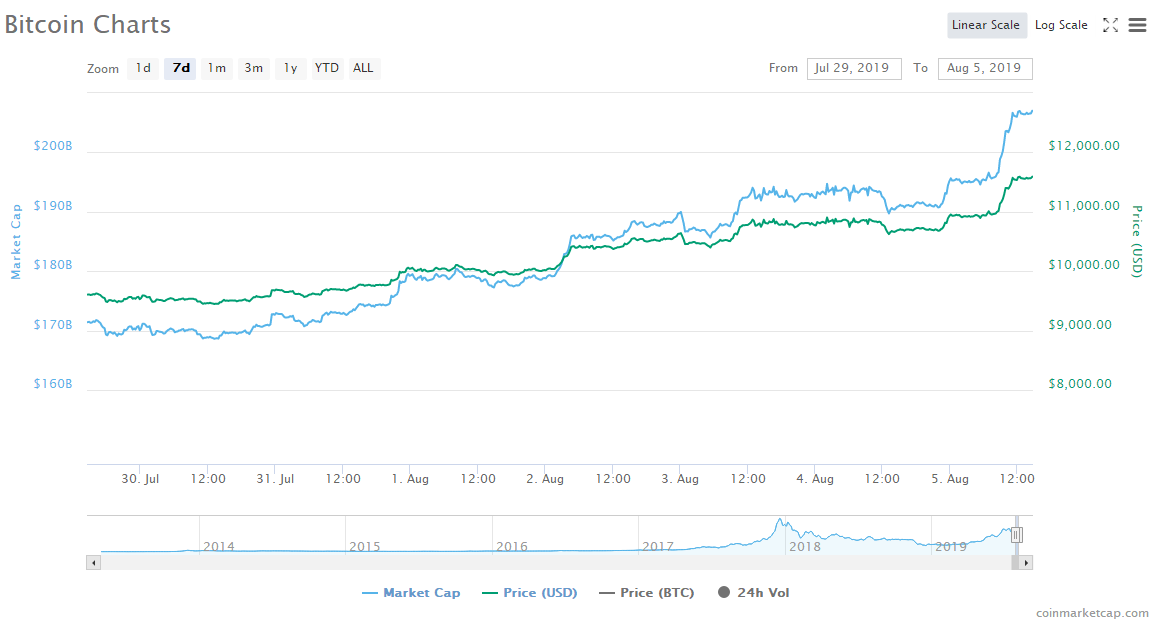Show ALL time data range

point(363,68)
